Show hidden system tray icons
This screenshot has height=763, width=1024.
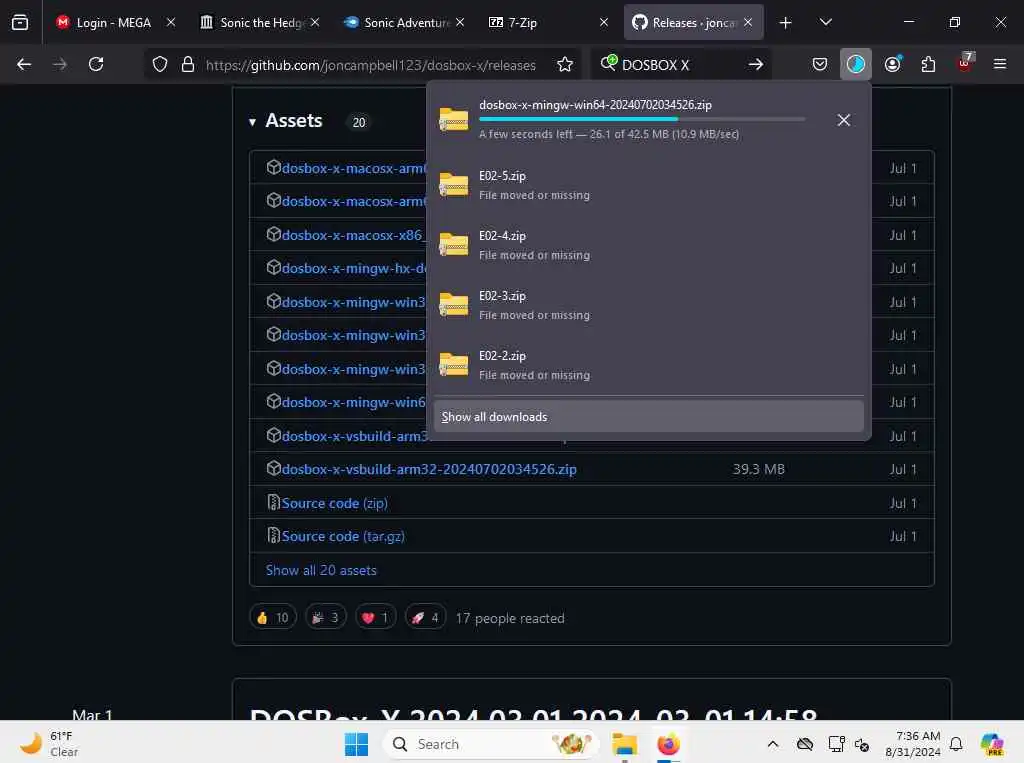[x=773, y=744]
